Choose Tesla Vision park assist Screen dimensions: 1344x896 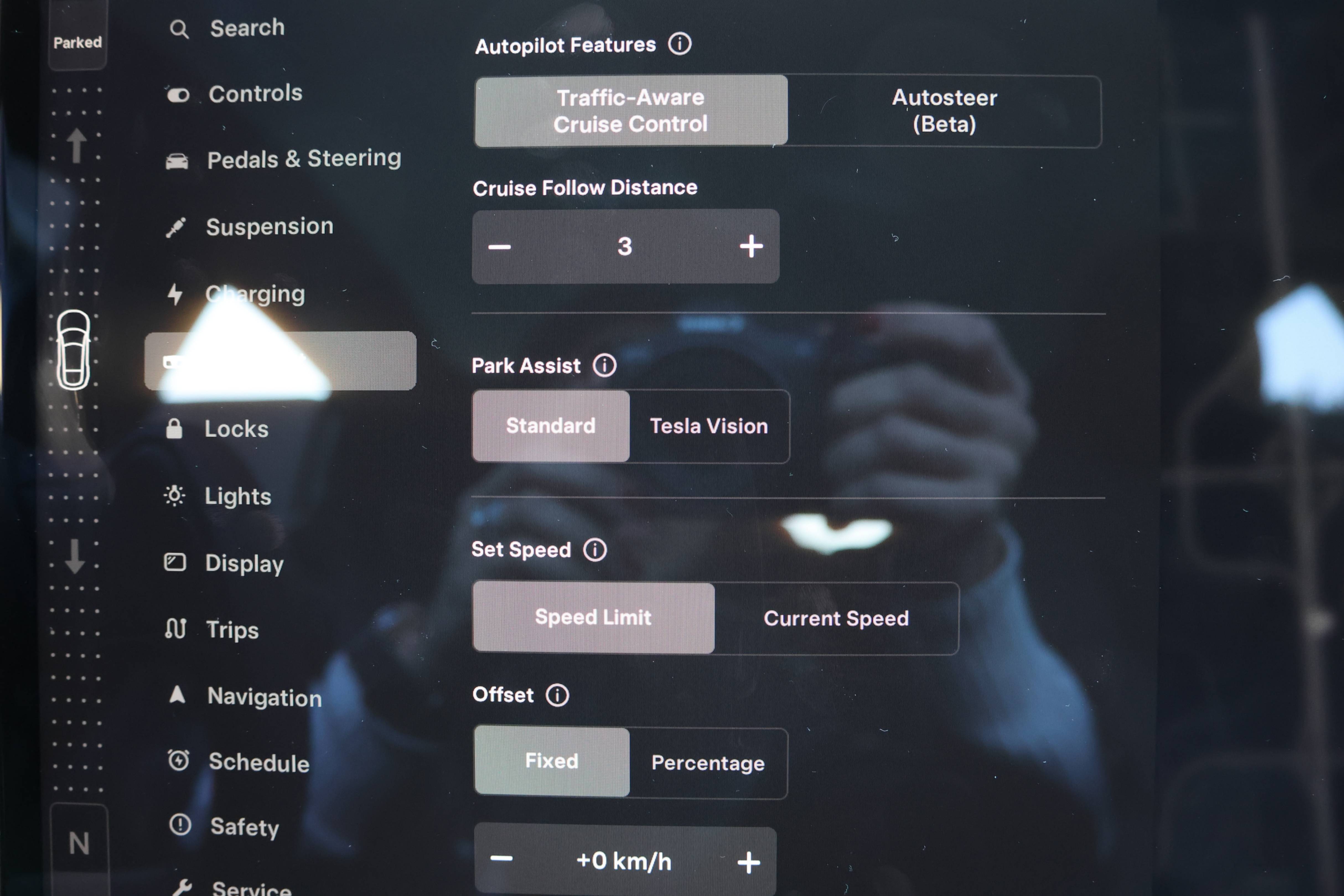[709, 426]
